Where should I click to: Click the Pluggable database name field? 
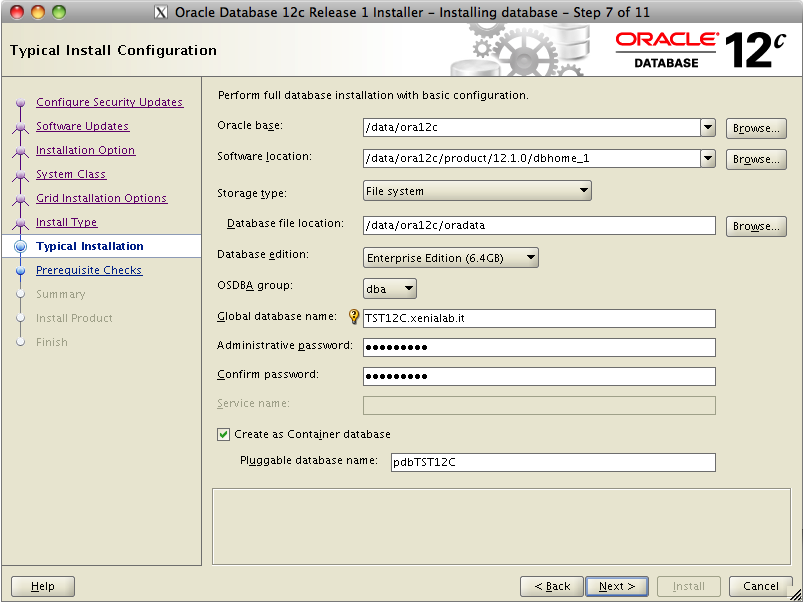553,462
